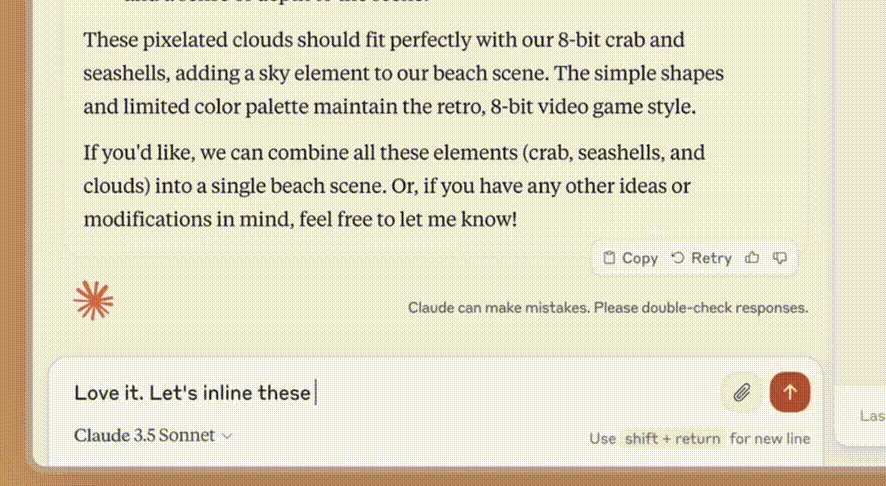Screen dimensions: 886x486
Task: Click the Retry text label
Action: coord(711,258)
